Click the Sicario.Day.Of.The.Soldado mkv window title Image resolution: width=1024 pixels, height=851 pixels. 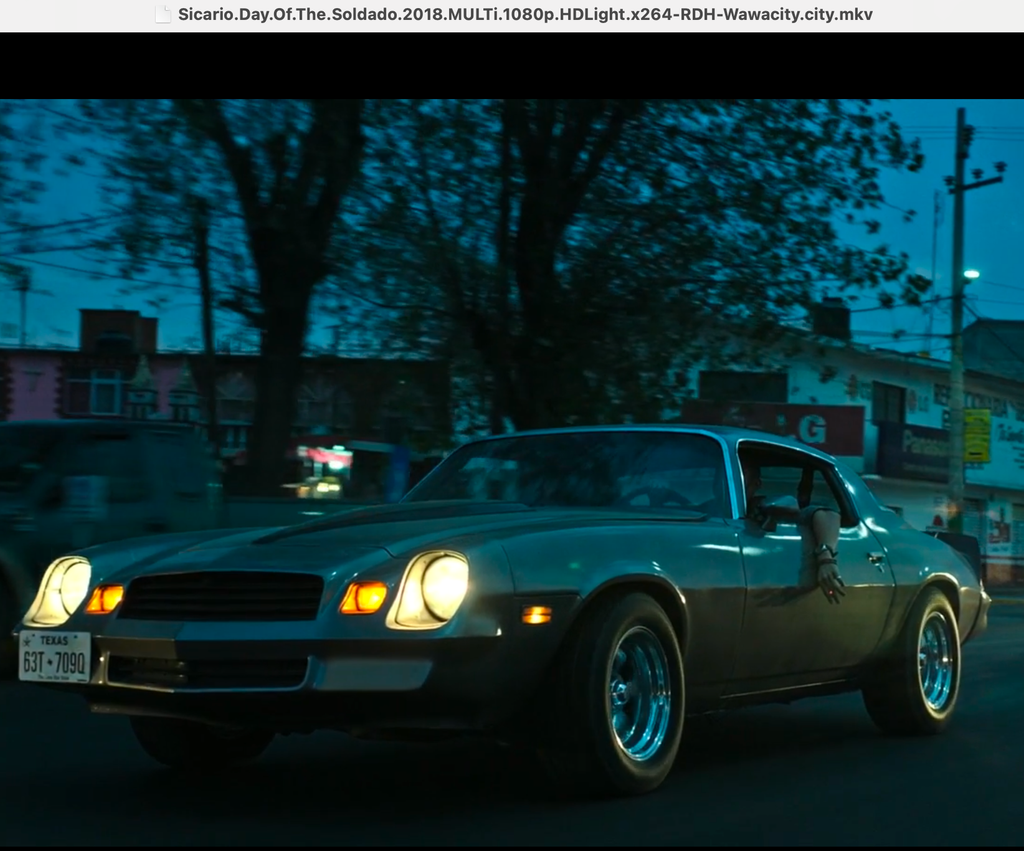tap(525, 14)
